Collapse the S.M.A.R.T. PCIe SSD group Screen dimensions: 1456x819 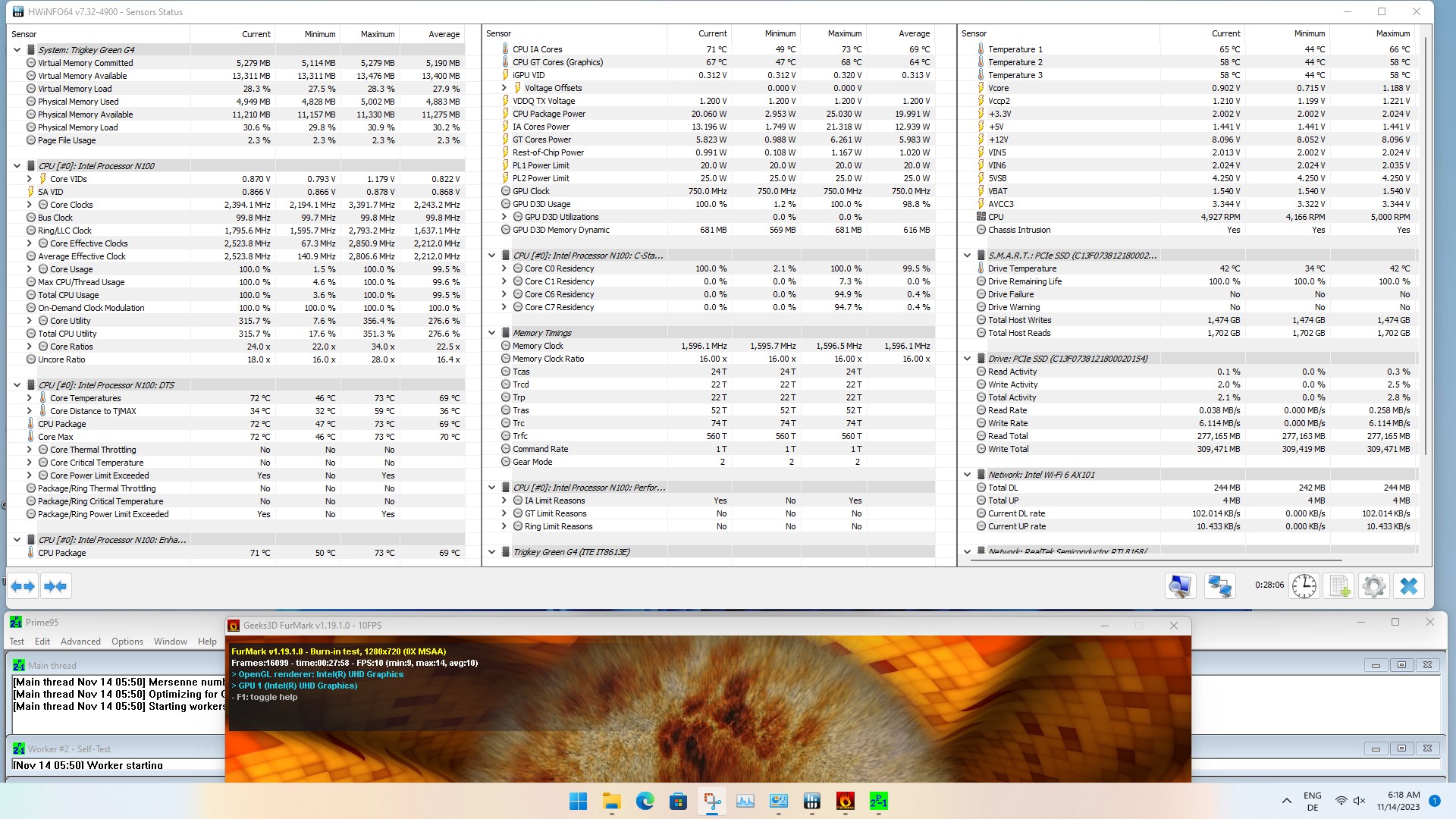[x=967, y=256]
